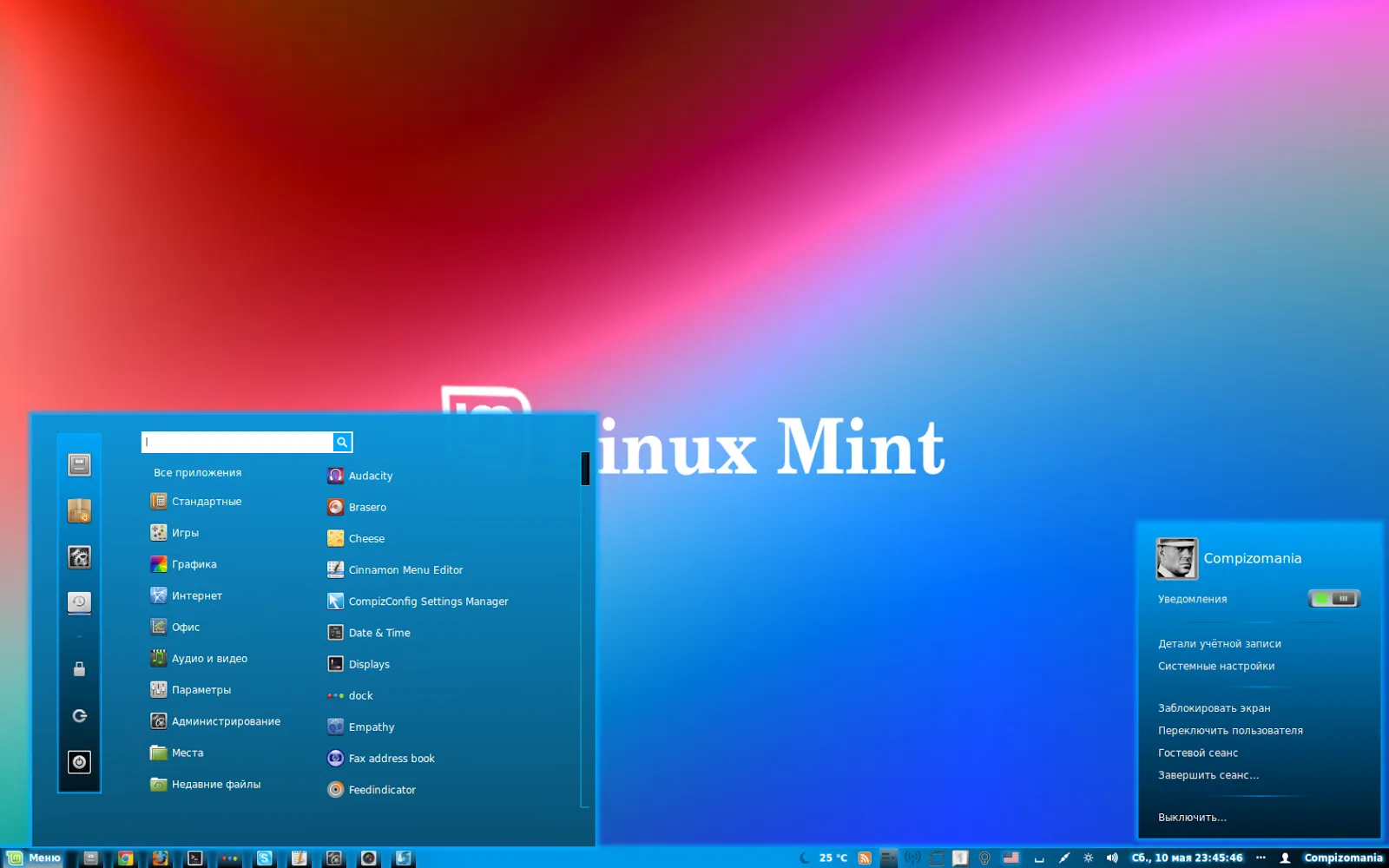The height and width of the screenshot is (868, 1389).
Task: Launch the dock application
Action: click(x=350, y=695)
